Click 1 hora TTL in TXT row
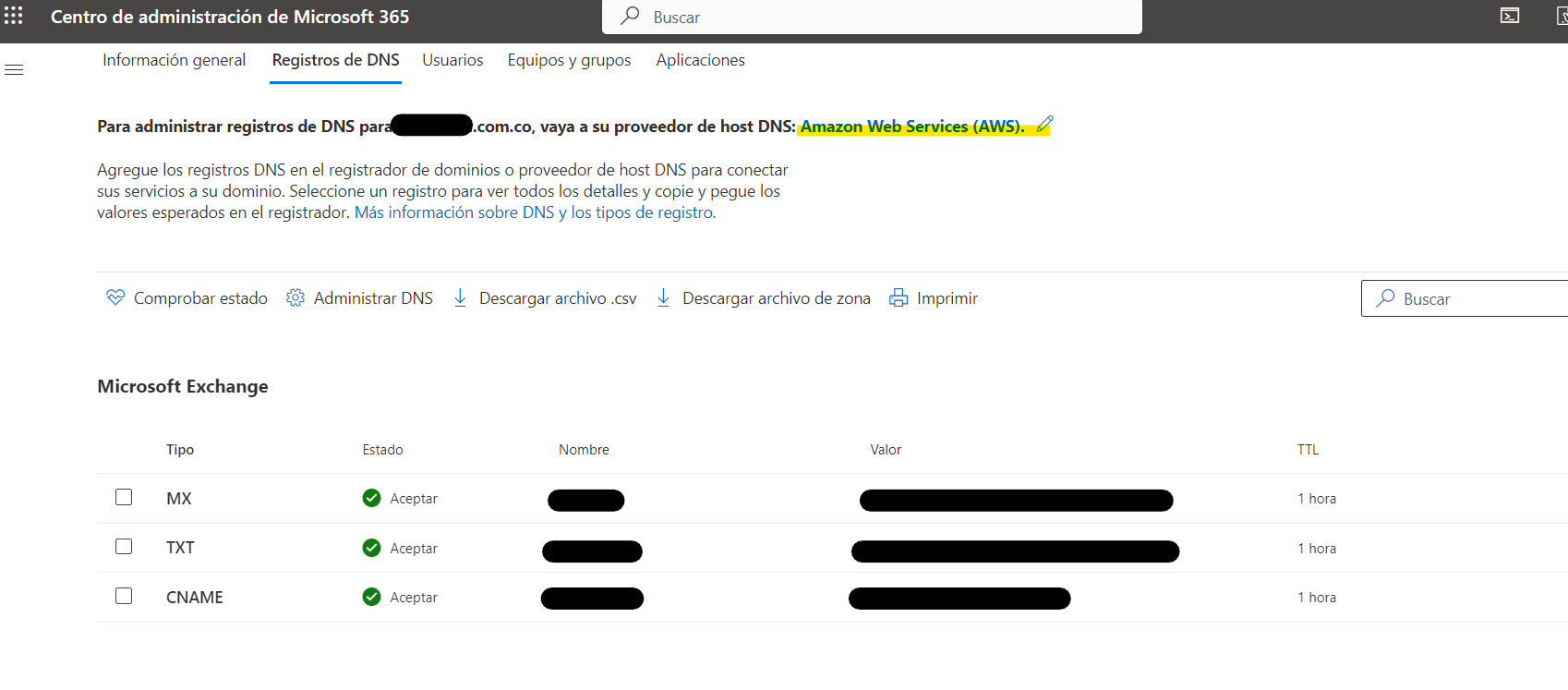 (1317, 549)
